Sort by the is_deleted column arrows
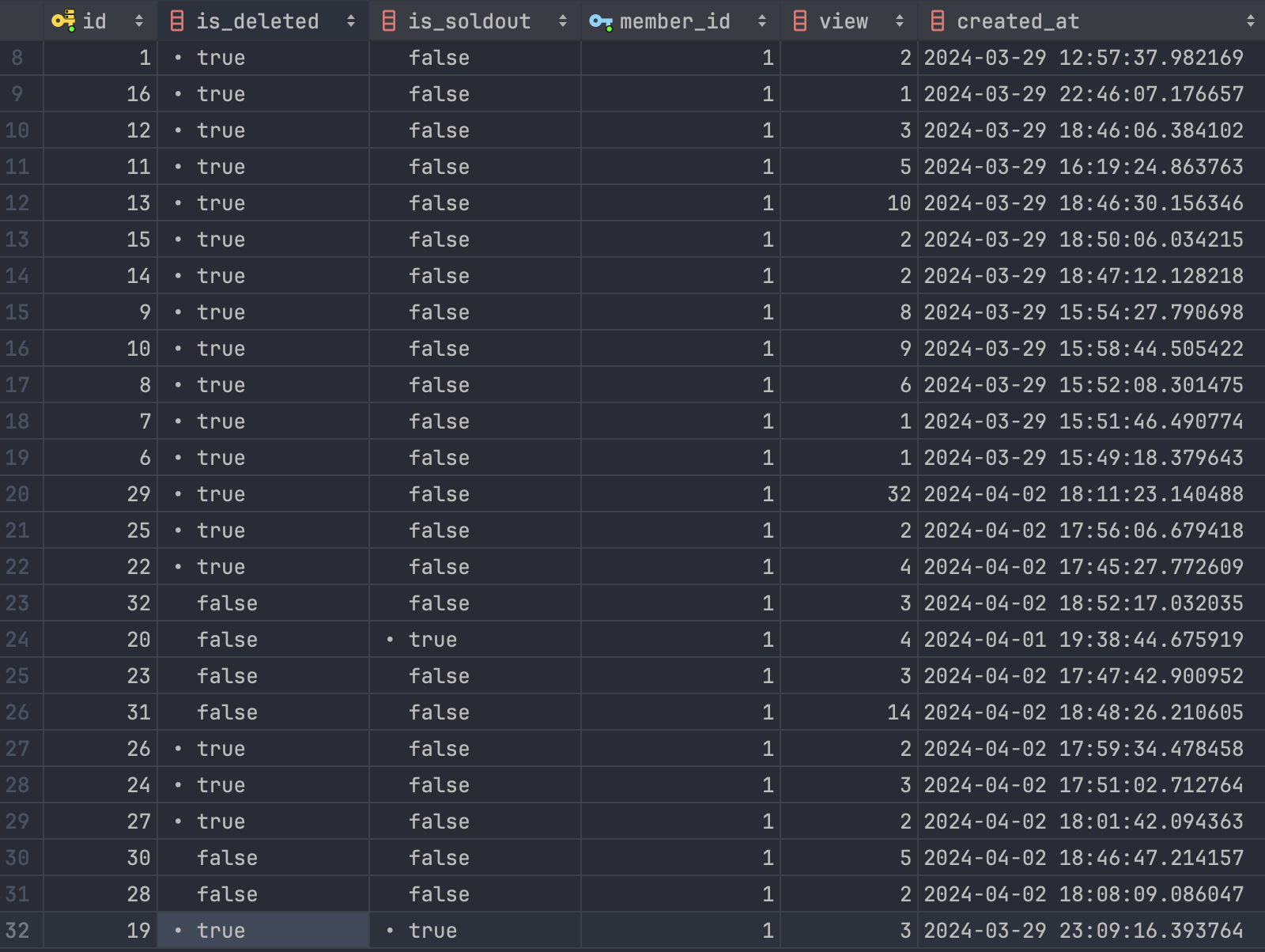Viewport: 1265px width, 952px height. coord(351,21)
